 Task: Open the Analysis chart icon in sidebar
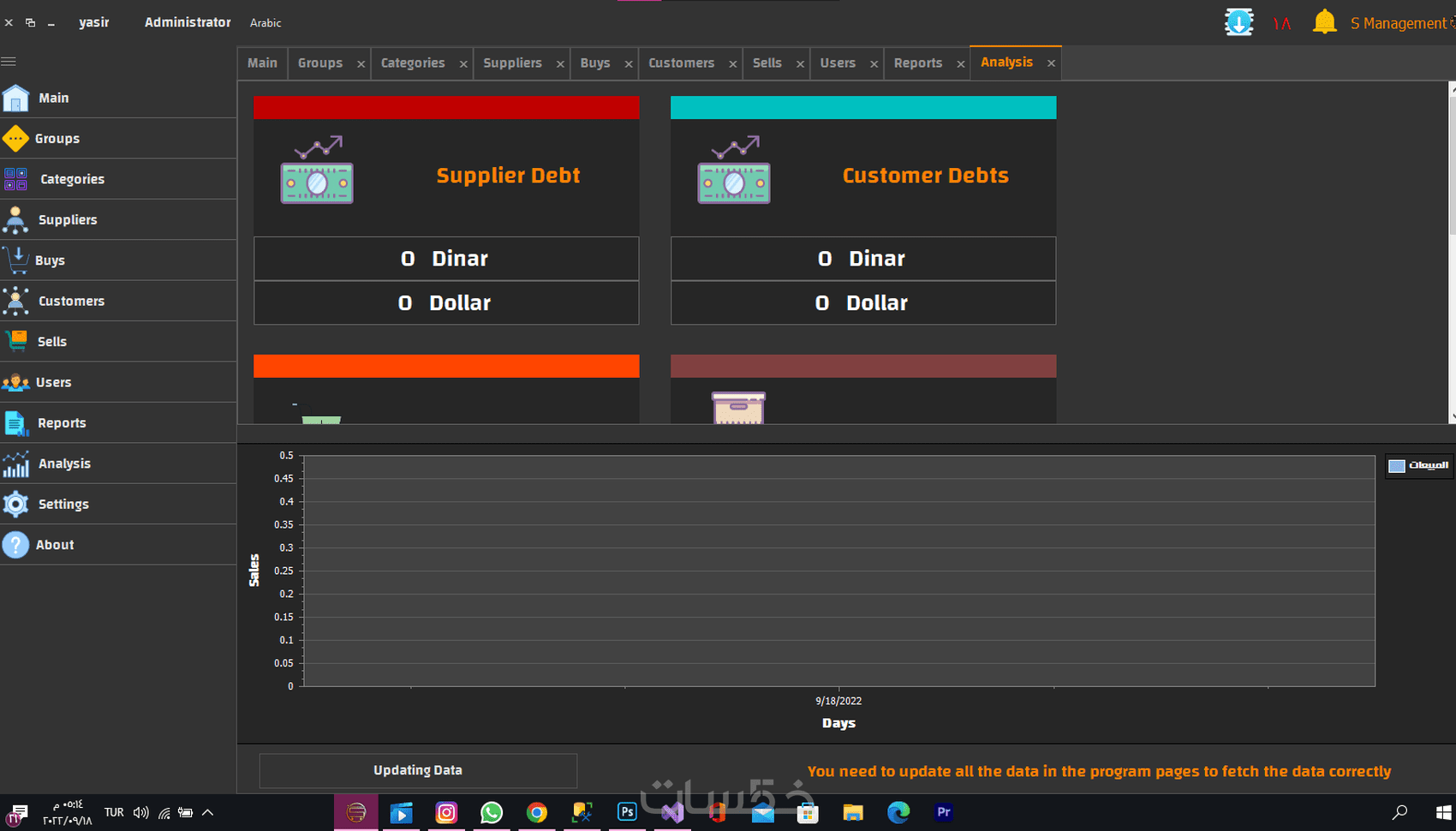15,463
